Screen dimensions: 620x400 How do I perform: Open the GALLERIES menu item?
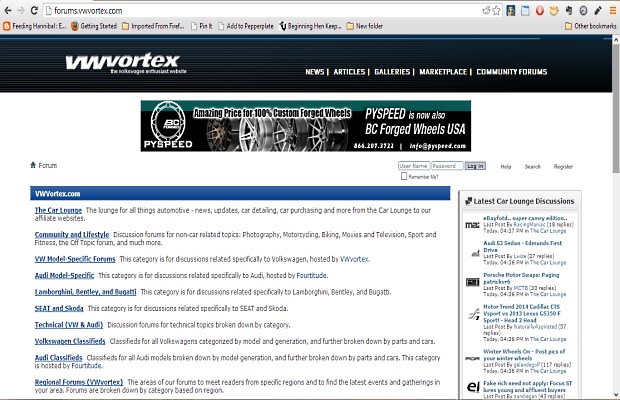tap(392, 72)
